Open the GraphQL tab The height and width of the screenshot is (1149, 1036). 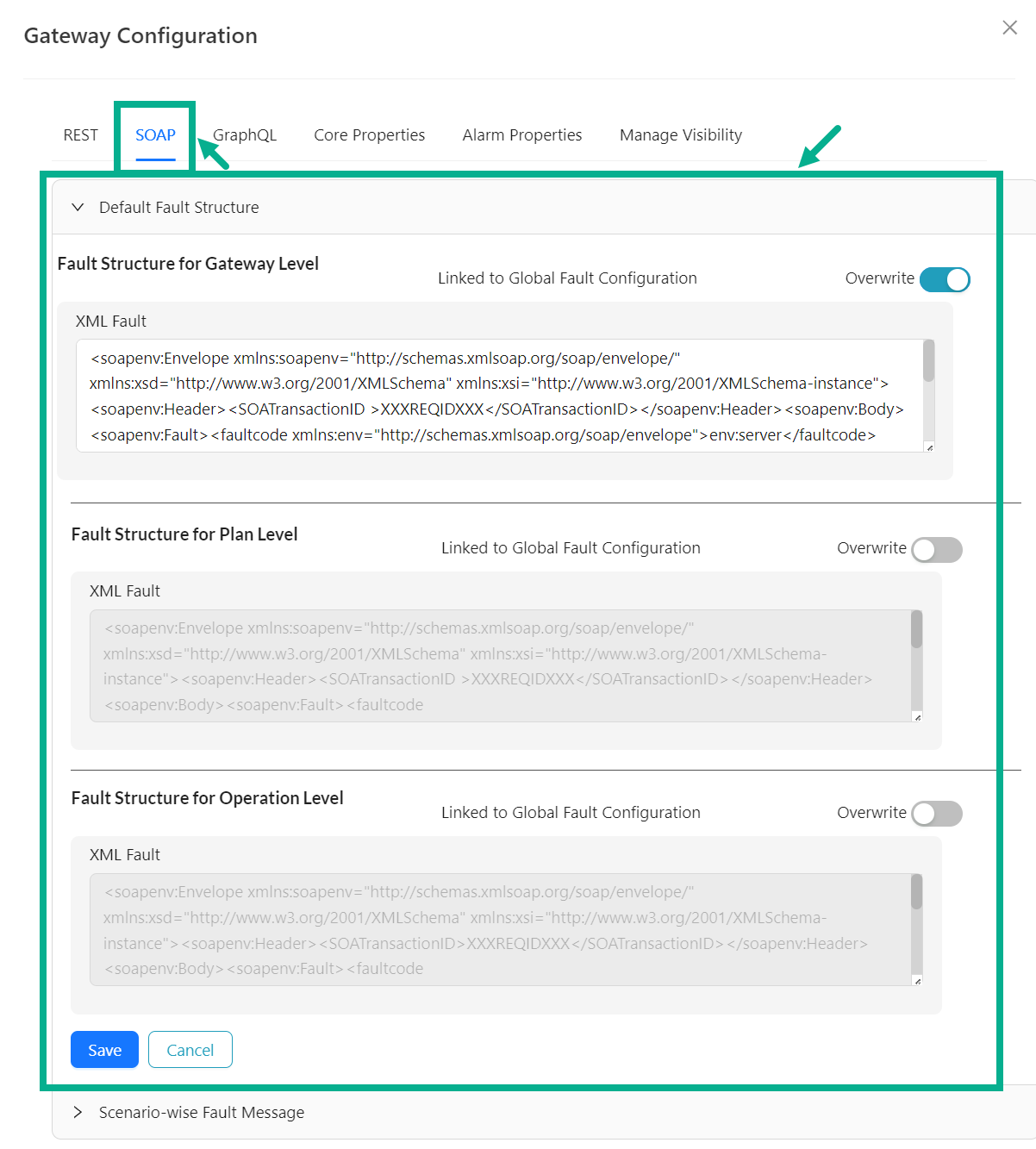(245, 135)
